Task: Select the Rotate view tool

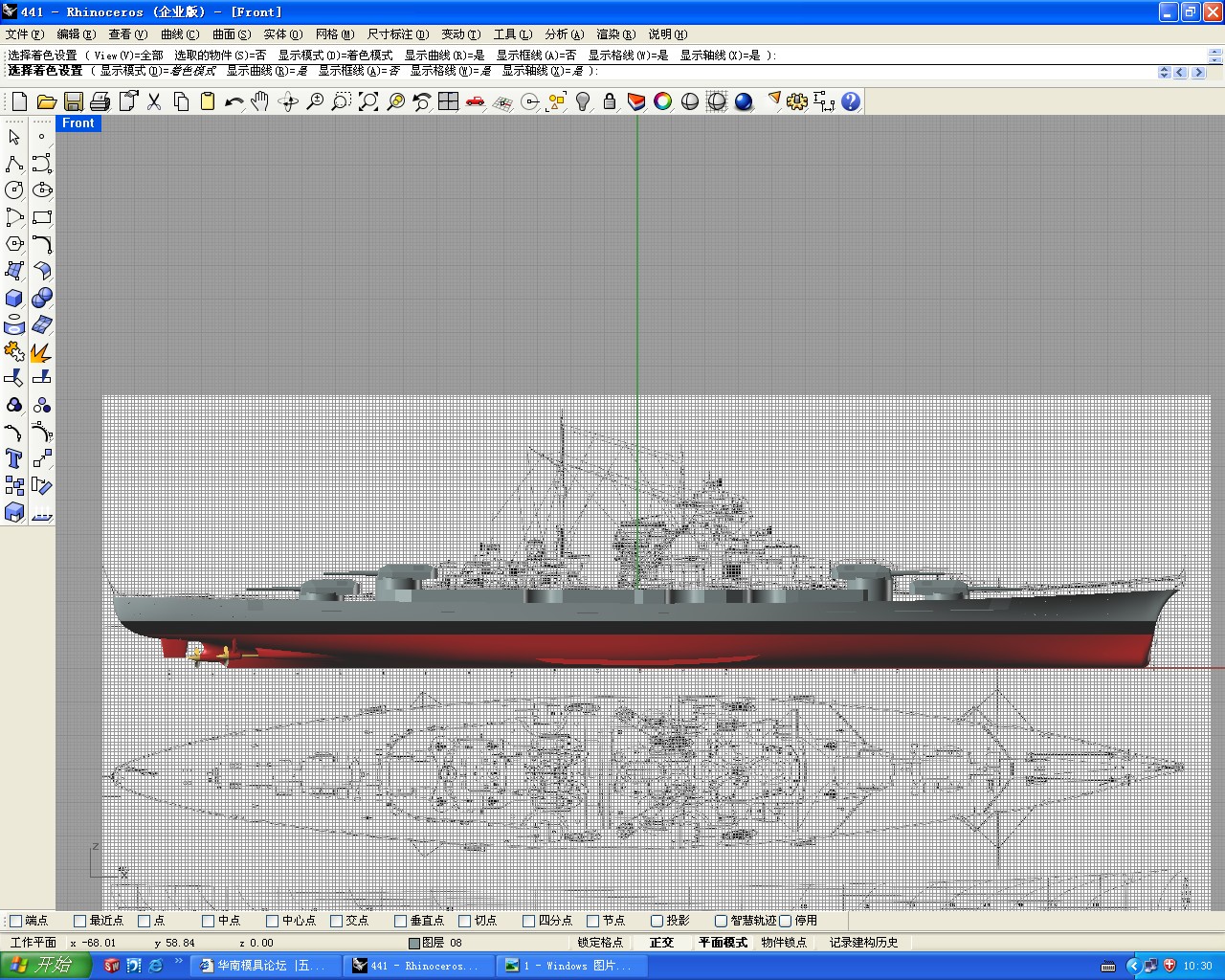Action: click(x=287, y=101)
